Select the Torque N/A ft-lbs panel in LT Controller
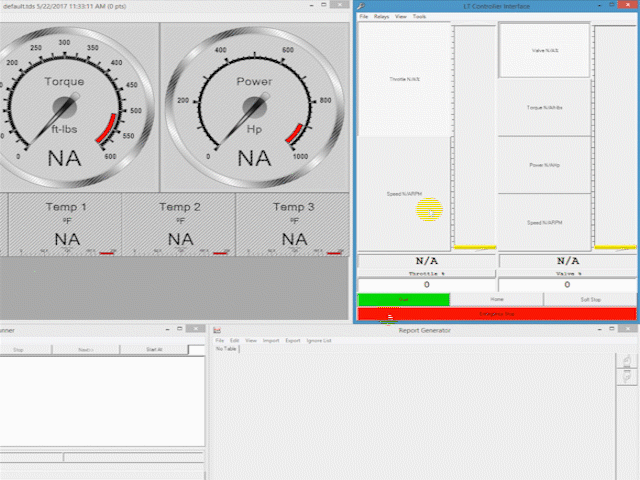The image size is (640, 480). pos(544,108)
